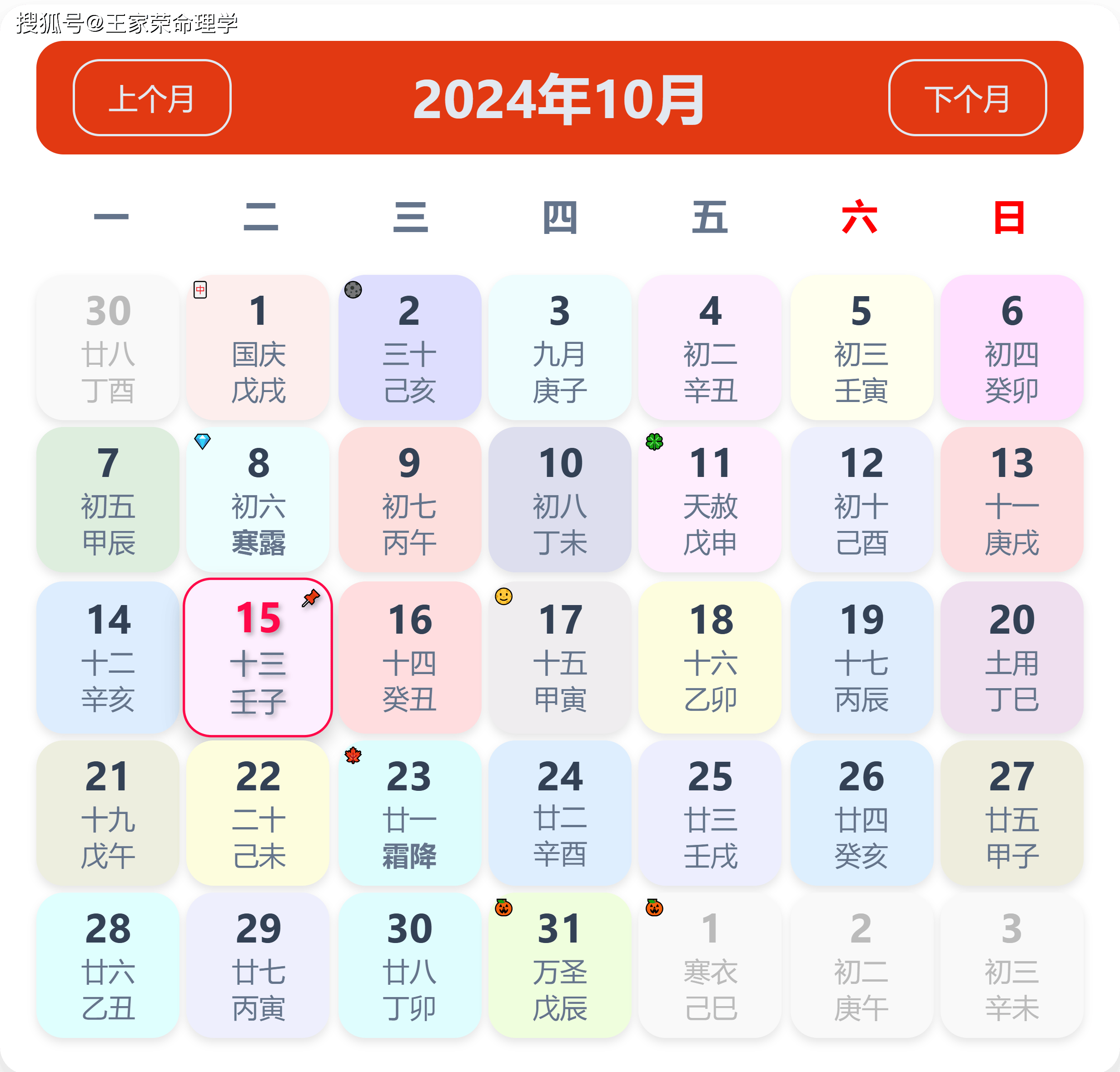Screen dimensions: 1120x1072
Task: Select October 27 廿五 甲子 cell
Action: [x=1012, y=813]
